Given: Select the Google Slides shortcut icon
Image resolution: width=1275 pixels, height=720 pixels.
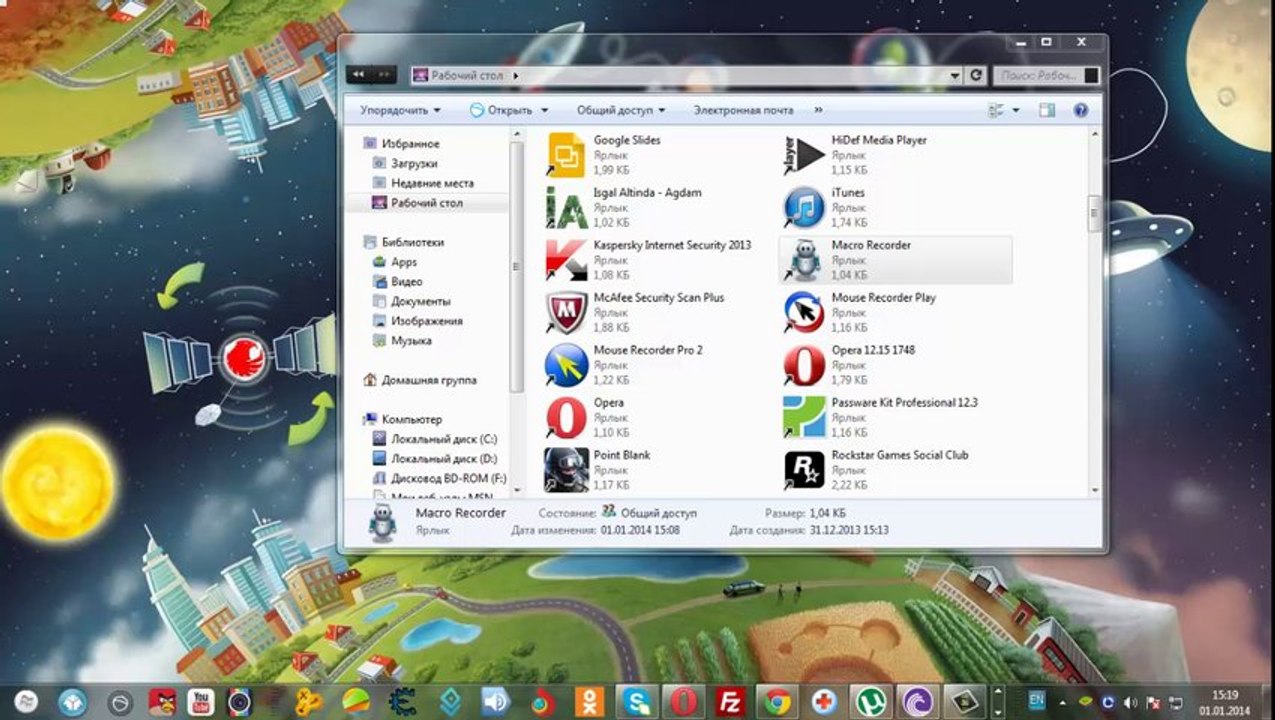Looking at the screenshot, I should click(x=566, y=156).
